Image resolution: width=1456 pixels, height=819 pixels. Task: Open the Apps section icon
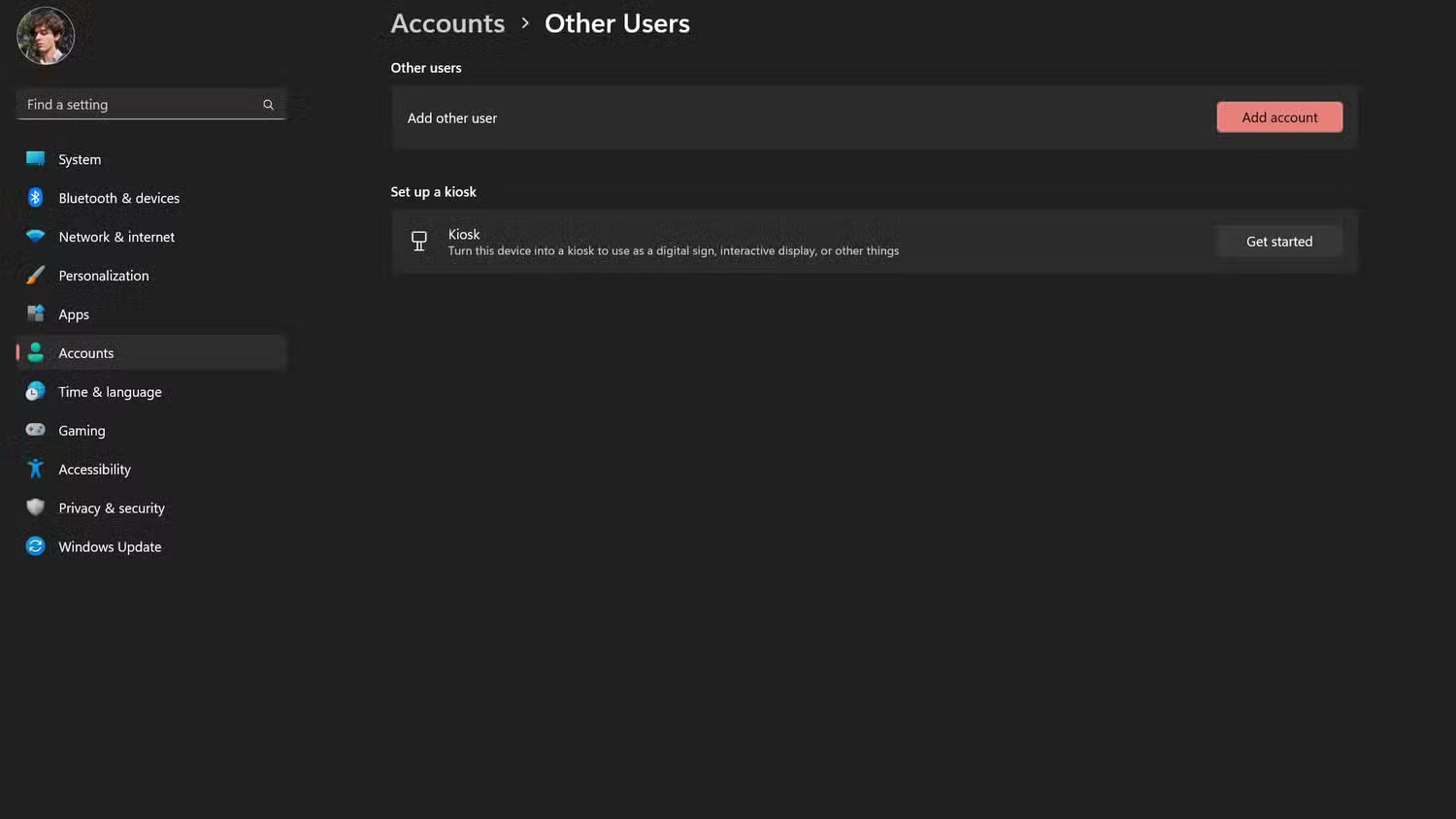tap(35, 313)
